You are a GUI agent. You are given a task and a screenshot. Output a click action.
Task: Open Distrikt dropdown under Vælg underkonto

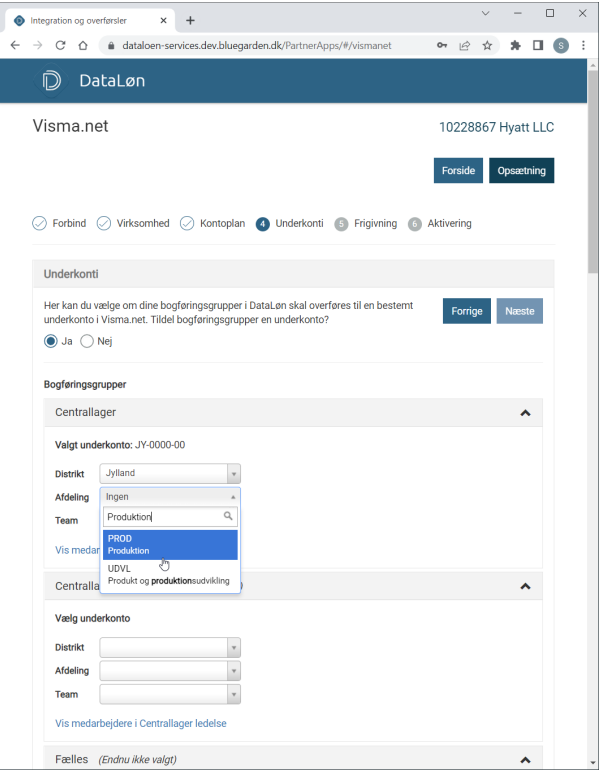[x=170, y=647]
